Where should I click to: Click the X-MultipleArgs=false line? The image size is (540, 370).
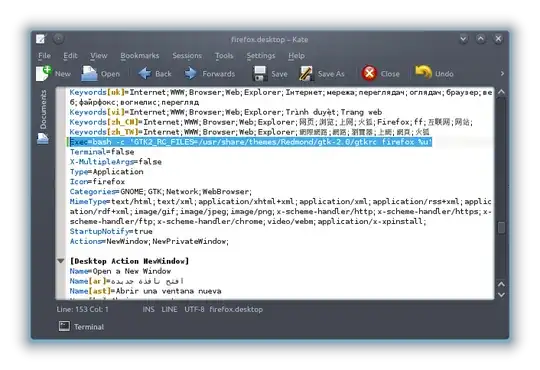[116, 162]
